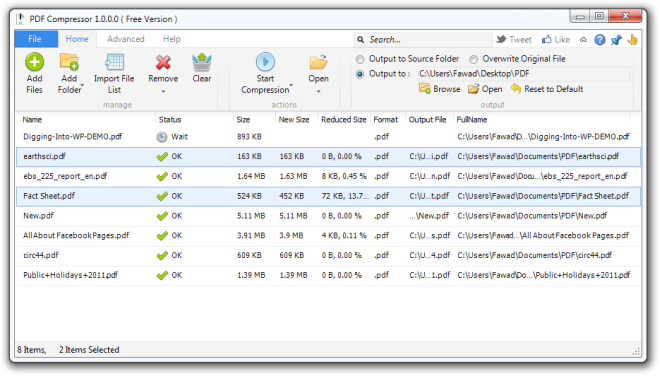
Task: Select the AllAbout FacebookPages.pdf file name
Action: click(x=76, y=236)
